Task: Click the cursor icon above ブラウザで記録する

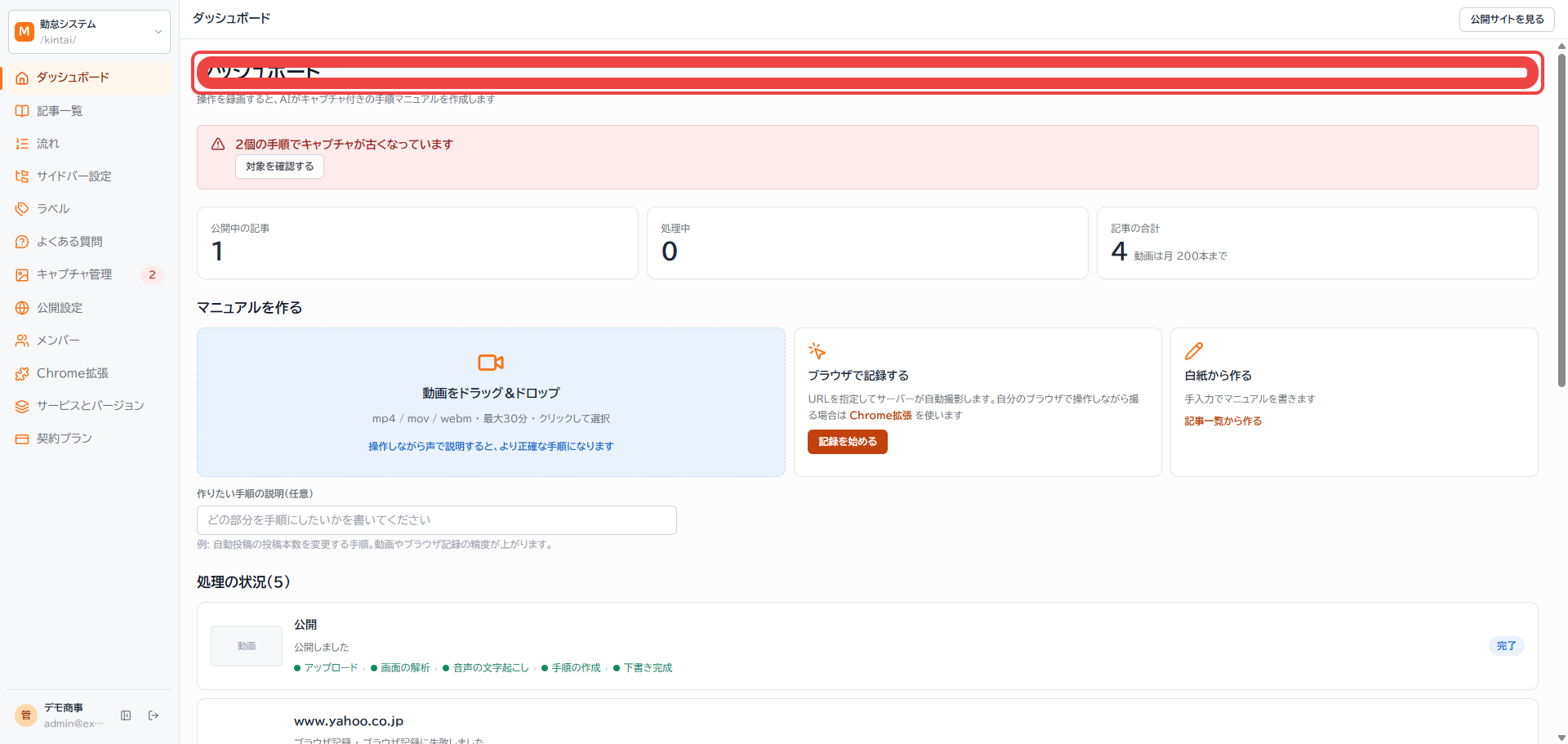Action: 817,351
